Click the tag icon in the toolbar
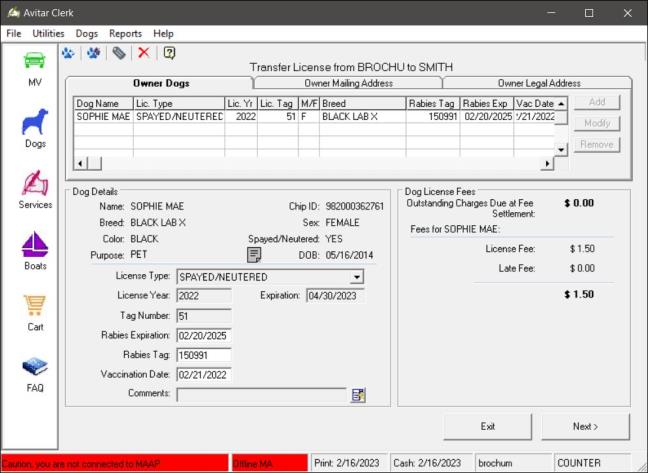This screenshot has height=473, width=648. pos(119,53)
